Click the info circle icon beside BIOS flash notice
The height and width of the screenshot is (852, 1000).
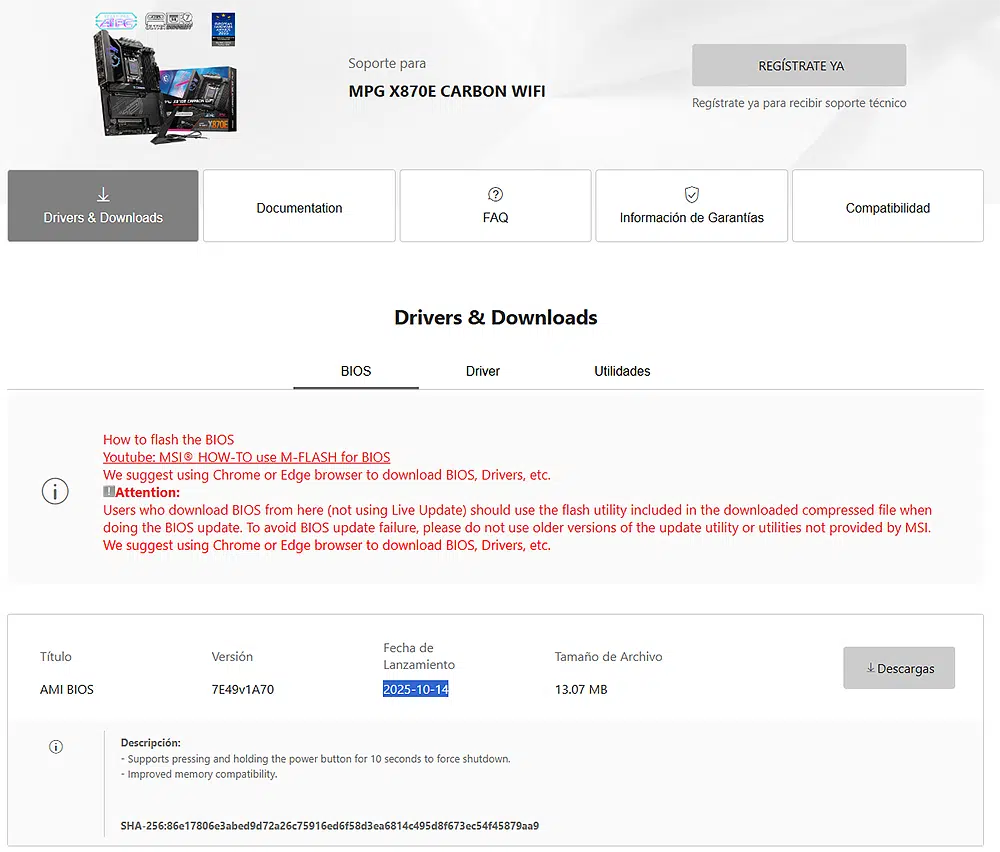point(55,491)
